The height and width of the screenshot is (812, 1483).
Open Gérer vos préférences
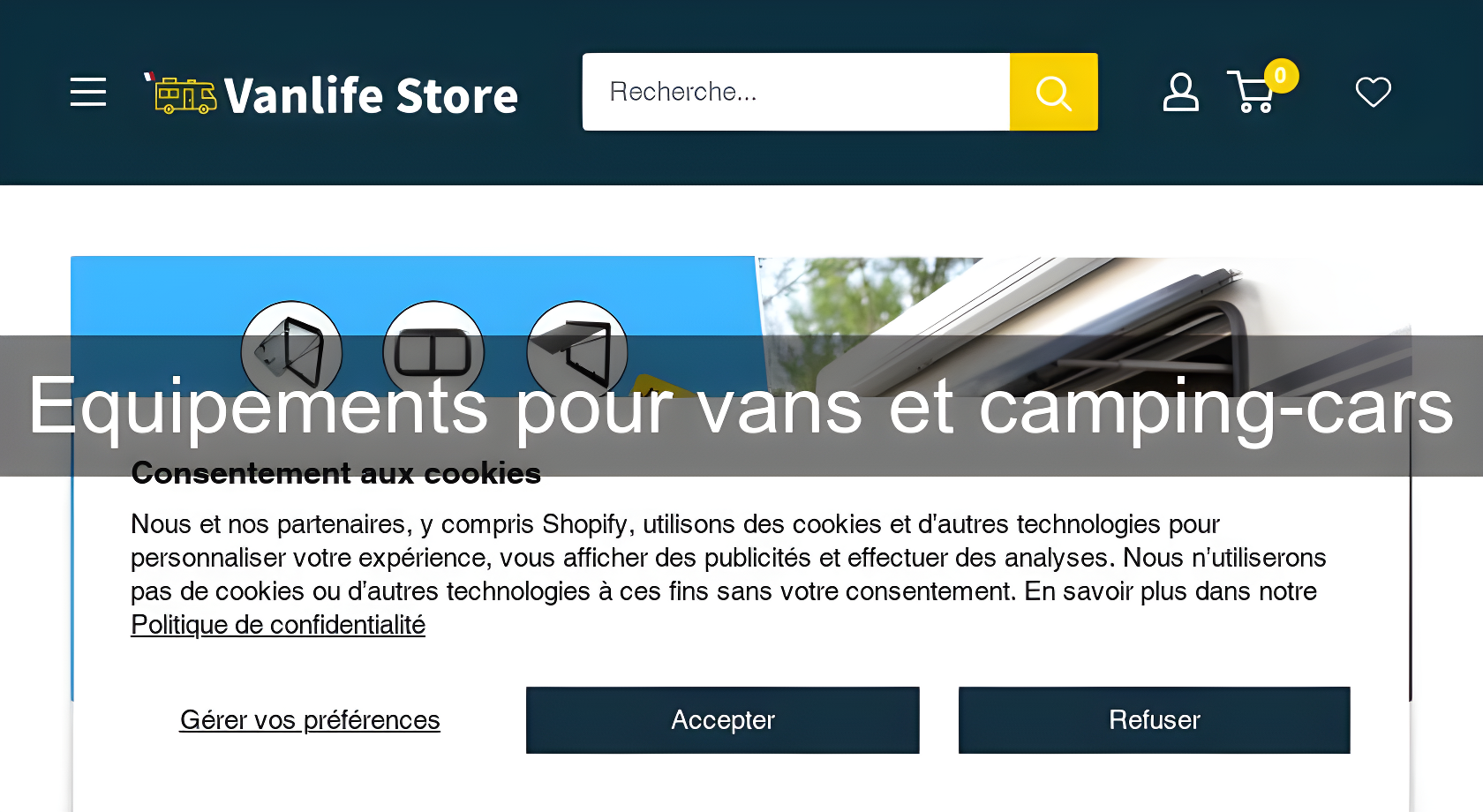tap(310, 720)
